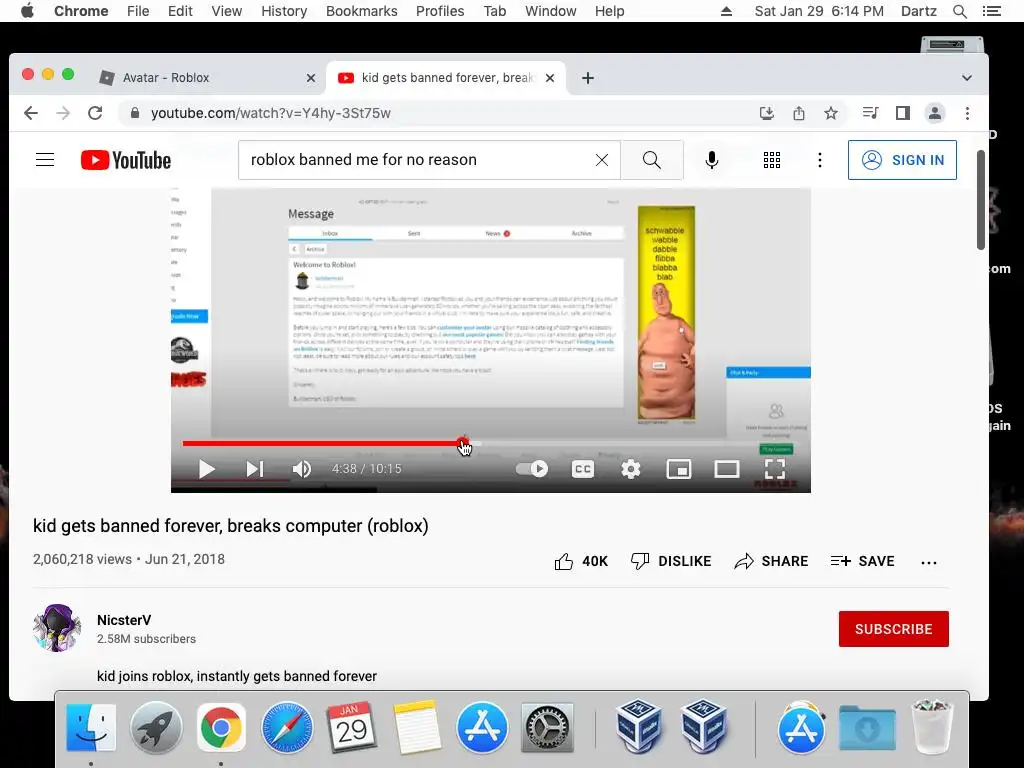Click the page vertical scrollbar

980,199
